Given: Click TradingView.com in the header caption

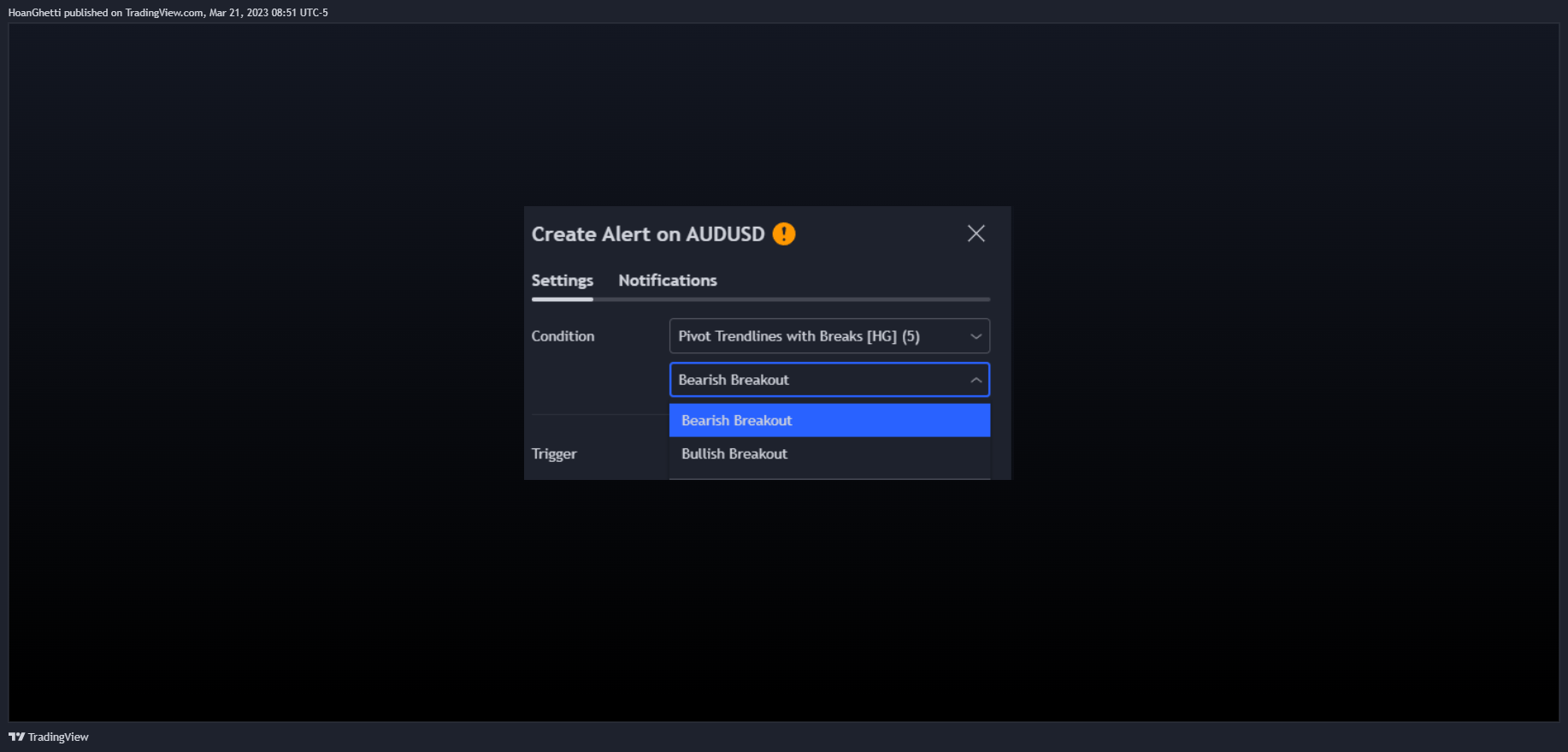Looking at the screenshot, I should pyautogui.click(x=164, y=12).
